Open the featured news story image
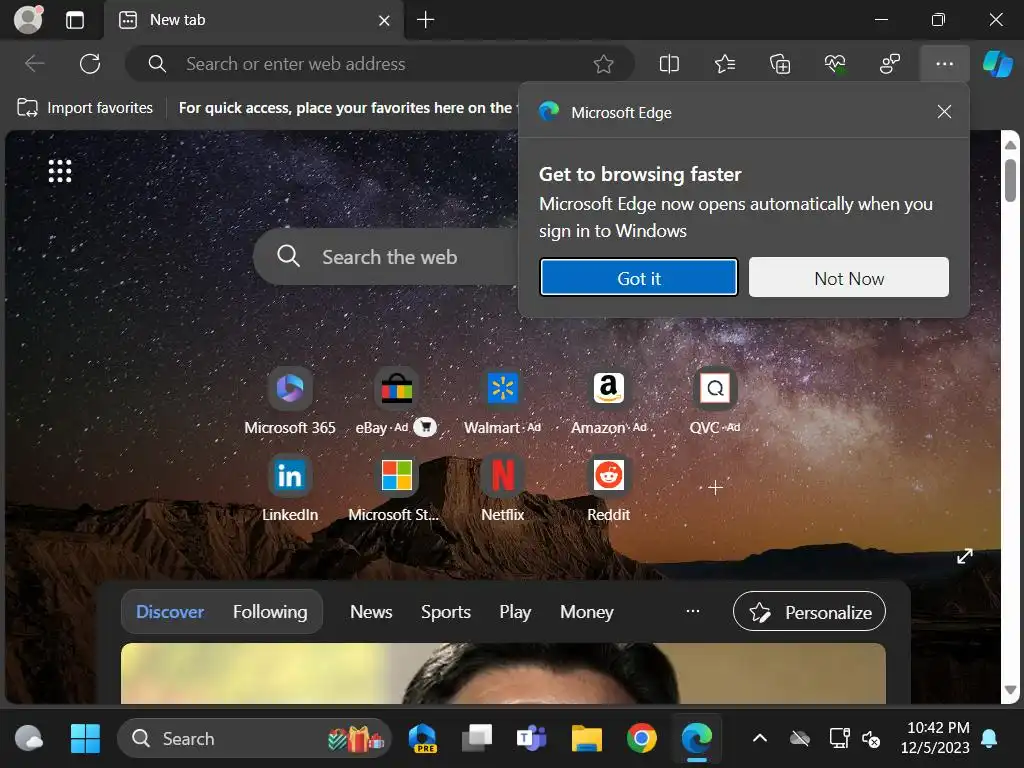The height and width of the screenshot is (768, 1024). coord(503,673)
